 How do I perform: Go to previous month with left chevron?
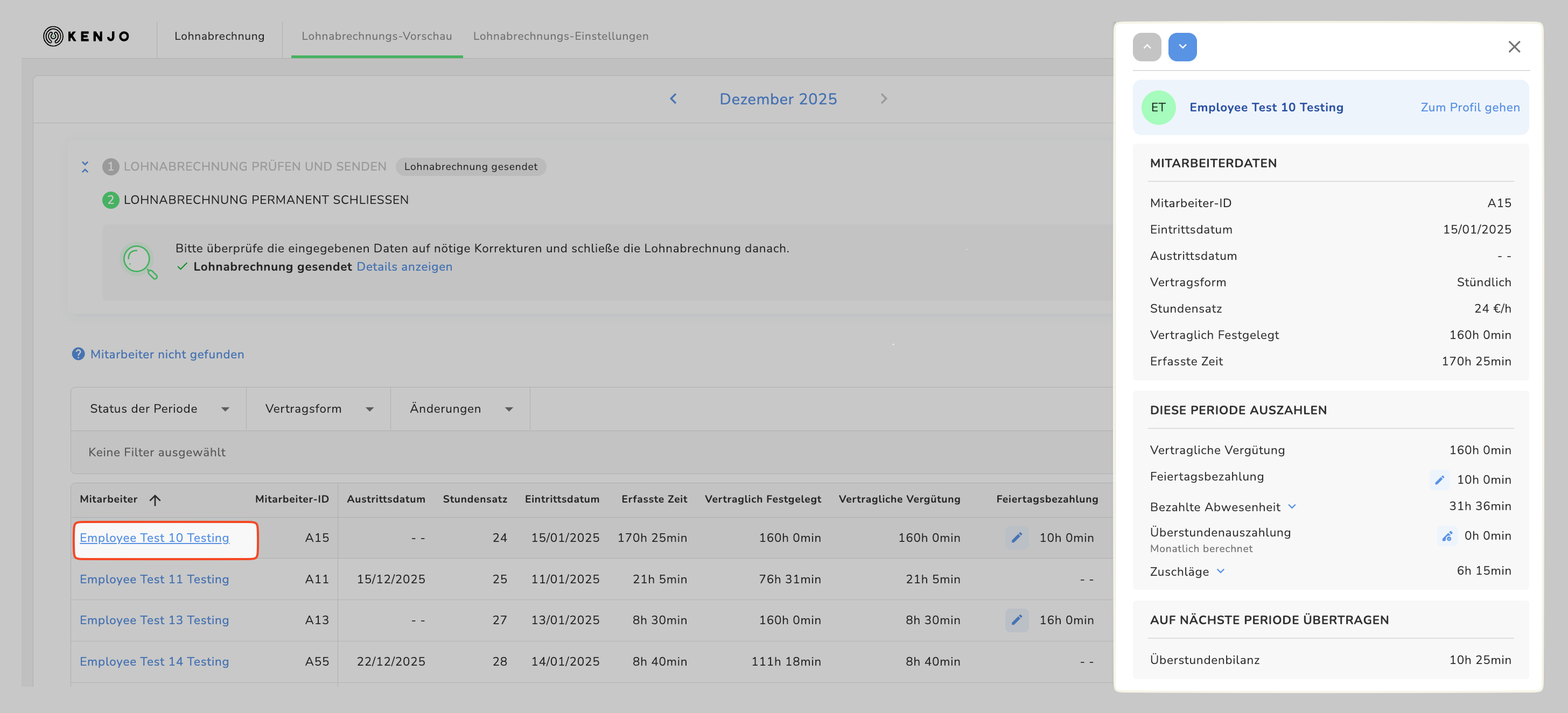(x=673, y=98)
